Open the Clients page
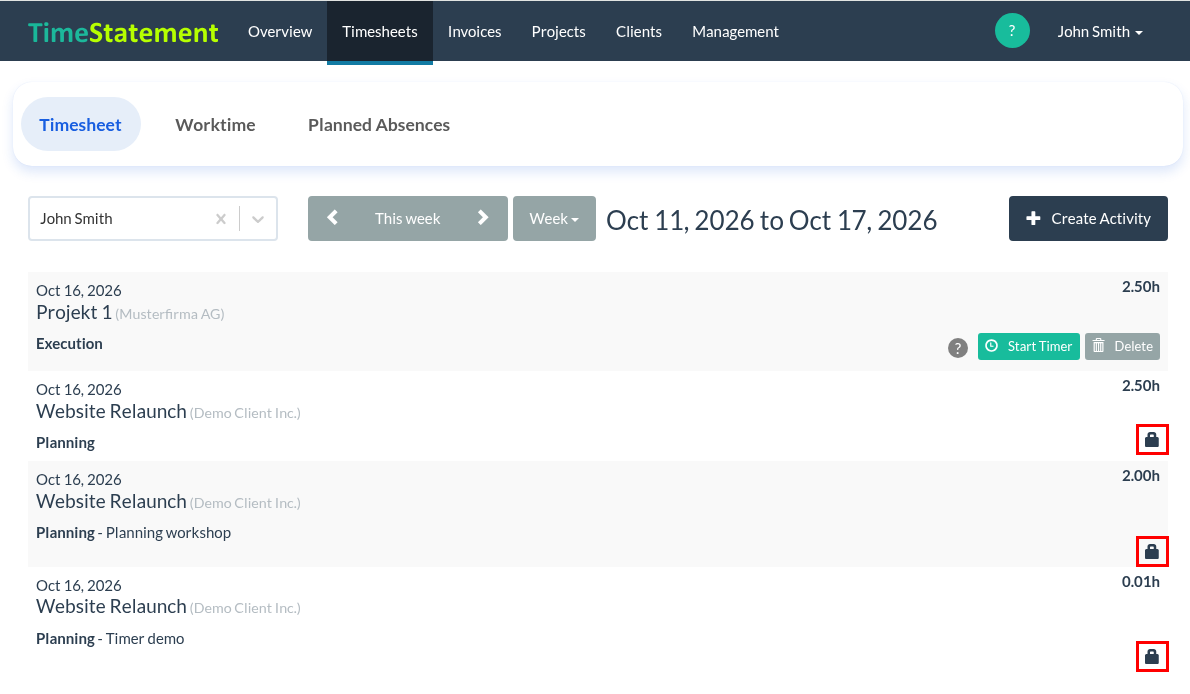The height and width of the screenshot is (694, 1190). coord(639,32)
